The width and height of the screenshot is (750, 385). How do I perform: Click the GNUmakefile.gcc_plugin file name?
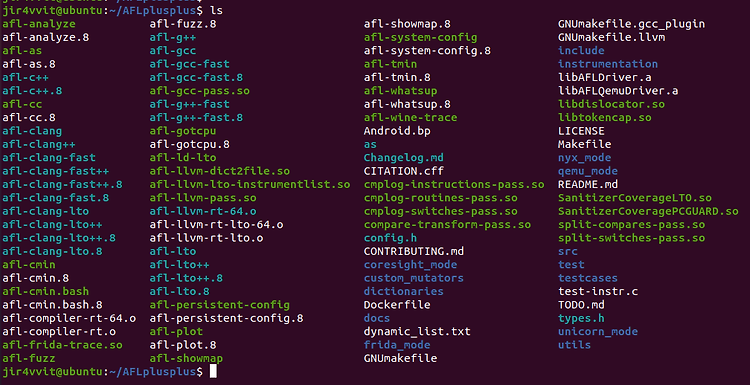(x=631, y=24)
